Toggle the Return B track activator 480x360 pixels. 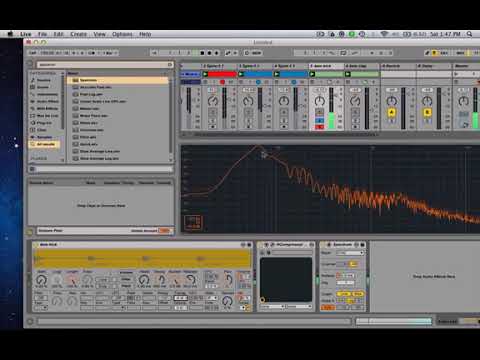click(x=427, y=113)
